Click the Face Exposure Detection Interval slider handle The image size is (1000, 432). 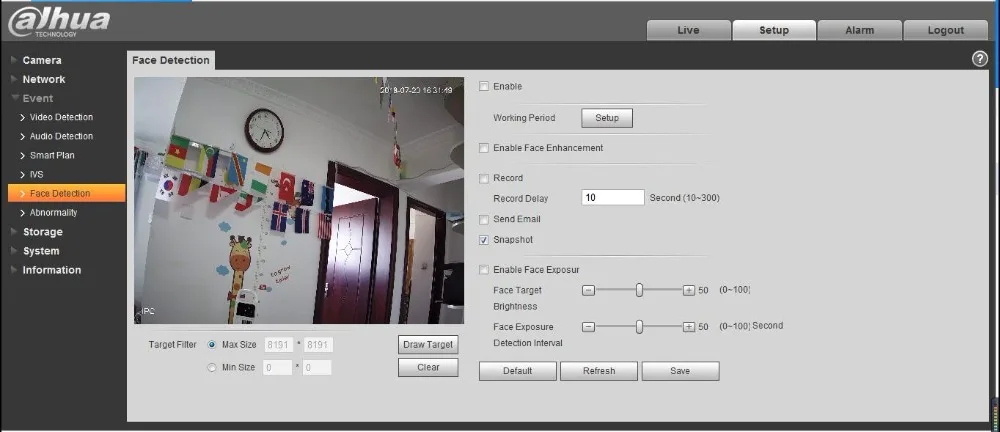pyautogui.click(x=639, y=327)
